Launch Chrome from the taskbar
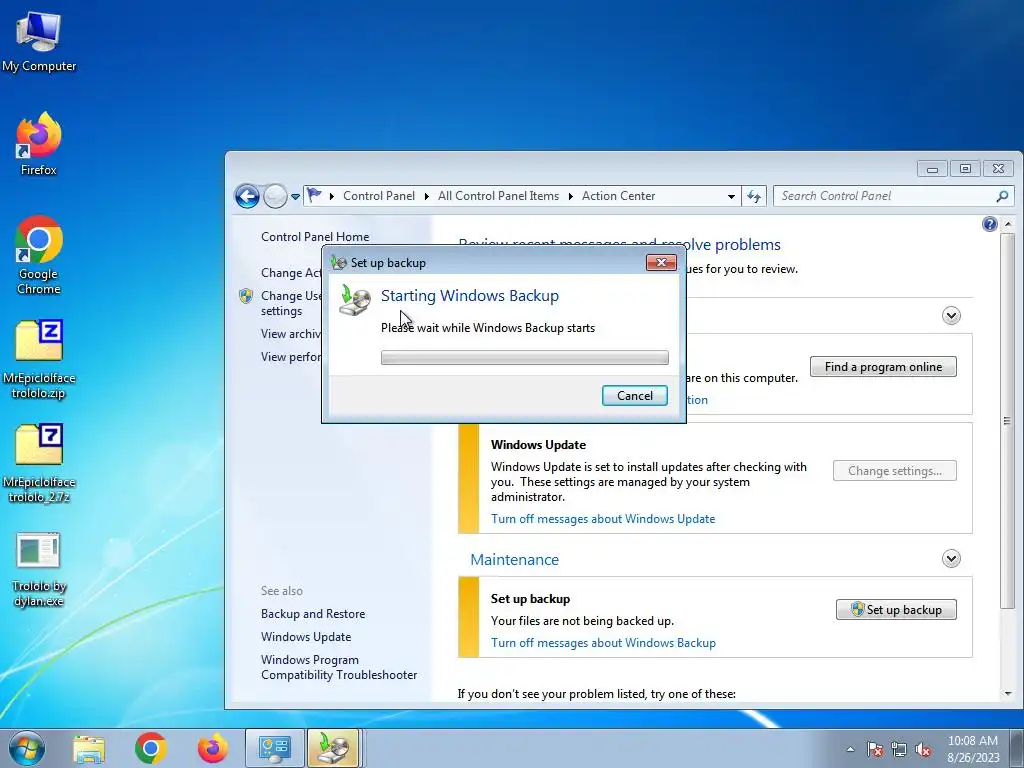 [151, 748]
